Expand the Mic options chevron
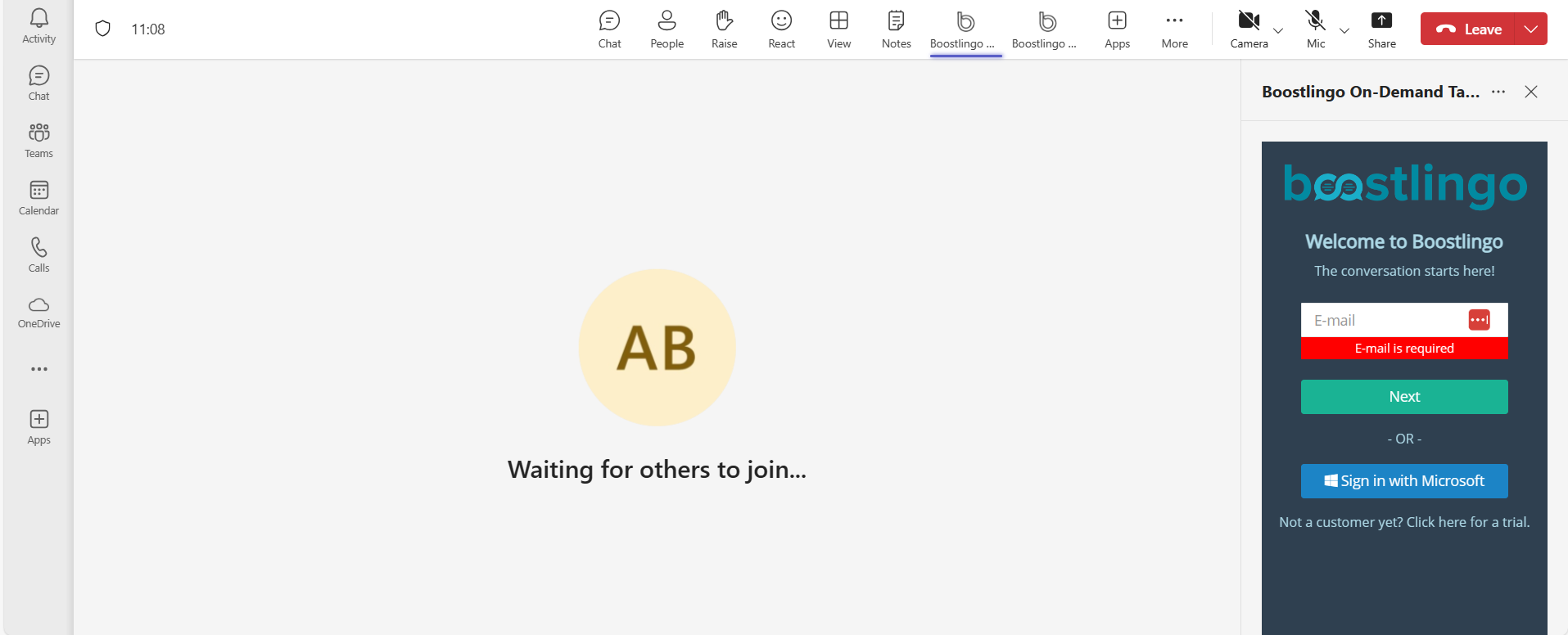The image size is (1568, 635). (x=1344, y=31)
